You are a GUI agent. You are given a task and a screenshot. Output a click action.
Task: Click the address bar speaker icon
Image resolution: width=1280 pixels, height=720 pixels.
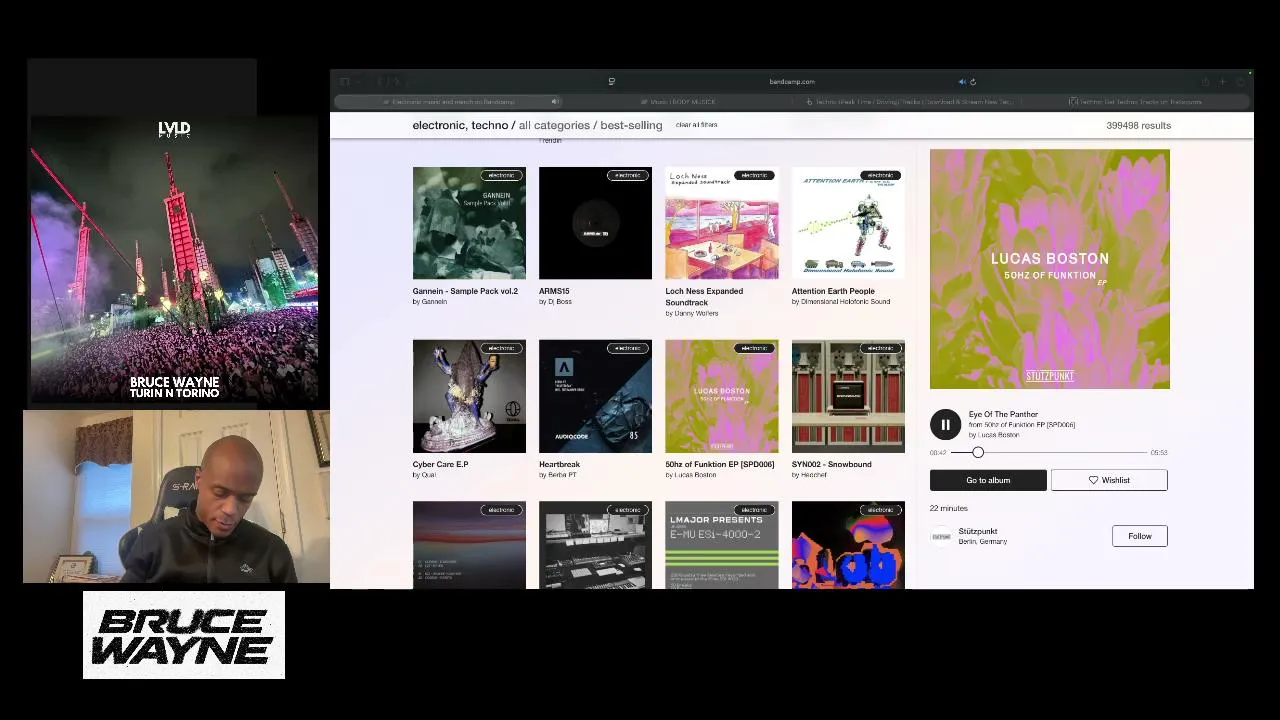(962, 82)
